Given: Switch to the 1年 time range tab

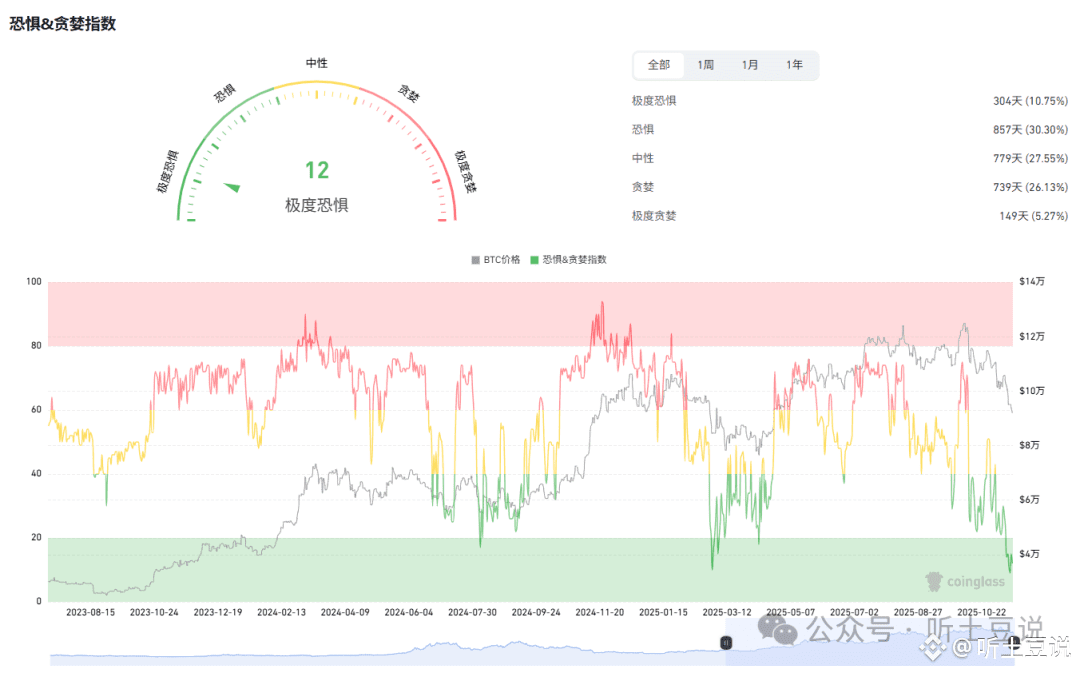Looking at the screenshot, I should [x=795, y=65].
